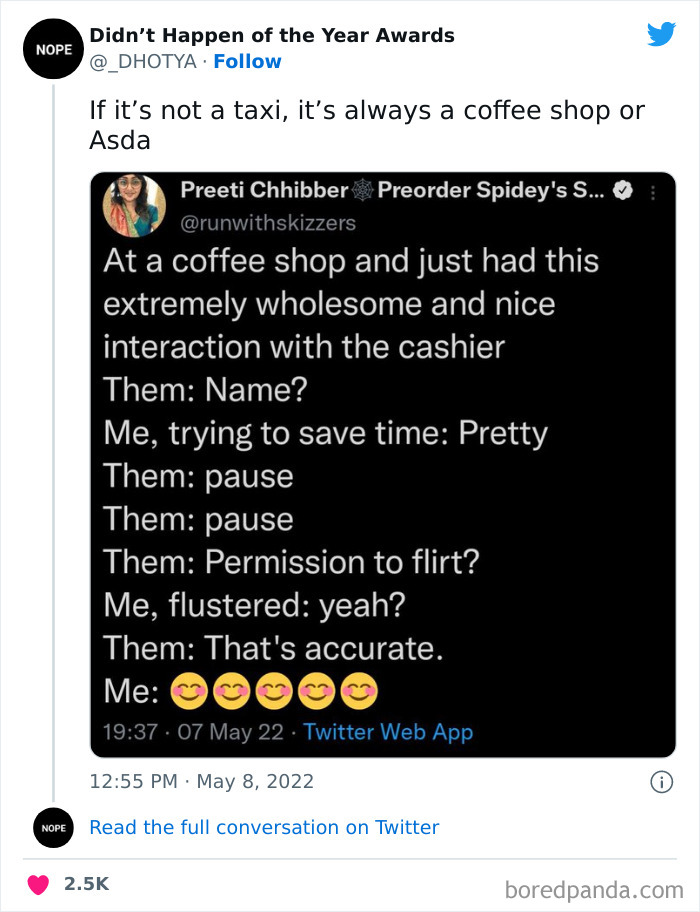The width and height of the screenshot is (700, 912).
Task: Follow the @_DHOTYA account
Action: pos(248,62)
